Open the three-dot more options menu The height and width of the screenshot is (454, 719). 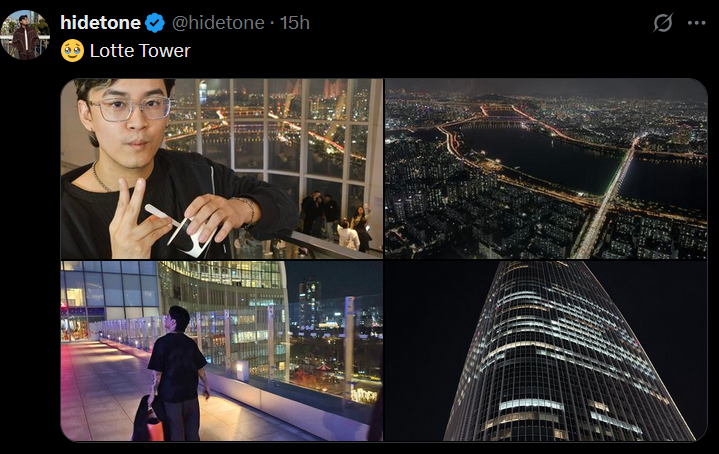pyautogui.click(x=696, y=23)
